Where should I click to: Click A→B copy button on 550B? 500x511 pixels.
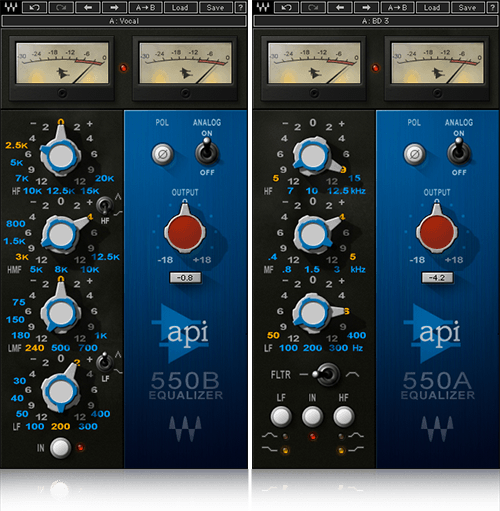click(x=146, y=7)
